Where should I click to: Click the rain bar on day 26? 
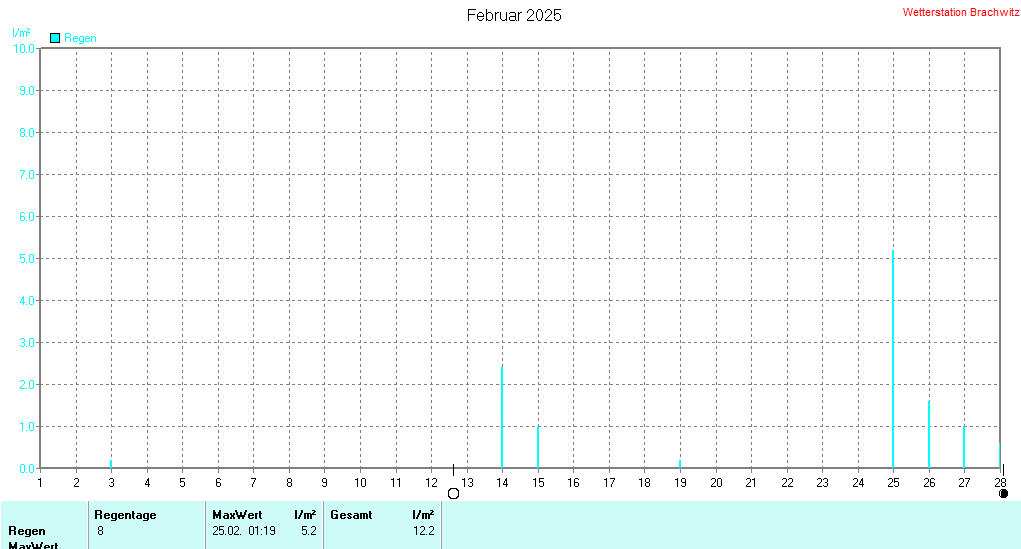coord(929,435)
